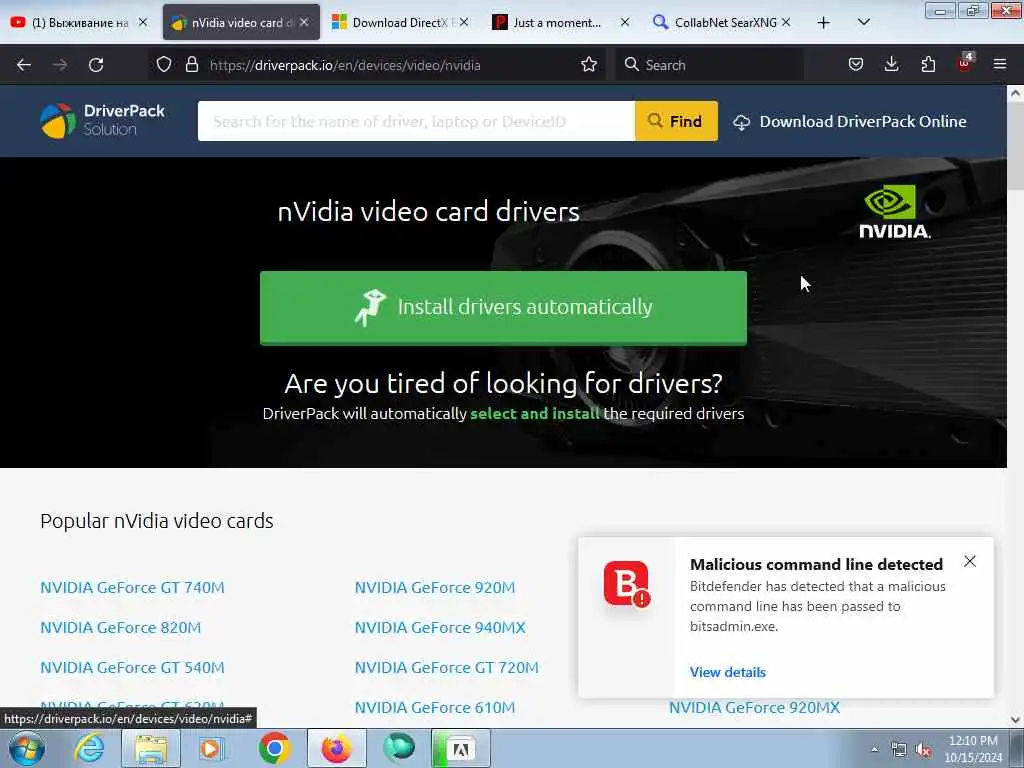This screenshot has height=768, width=1024.
Task: Open the Firefox hamburger menu
Action: [1000, 65]
